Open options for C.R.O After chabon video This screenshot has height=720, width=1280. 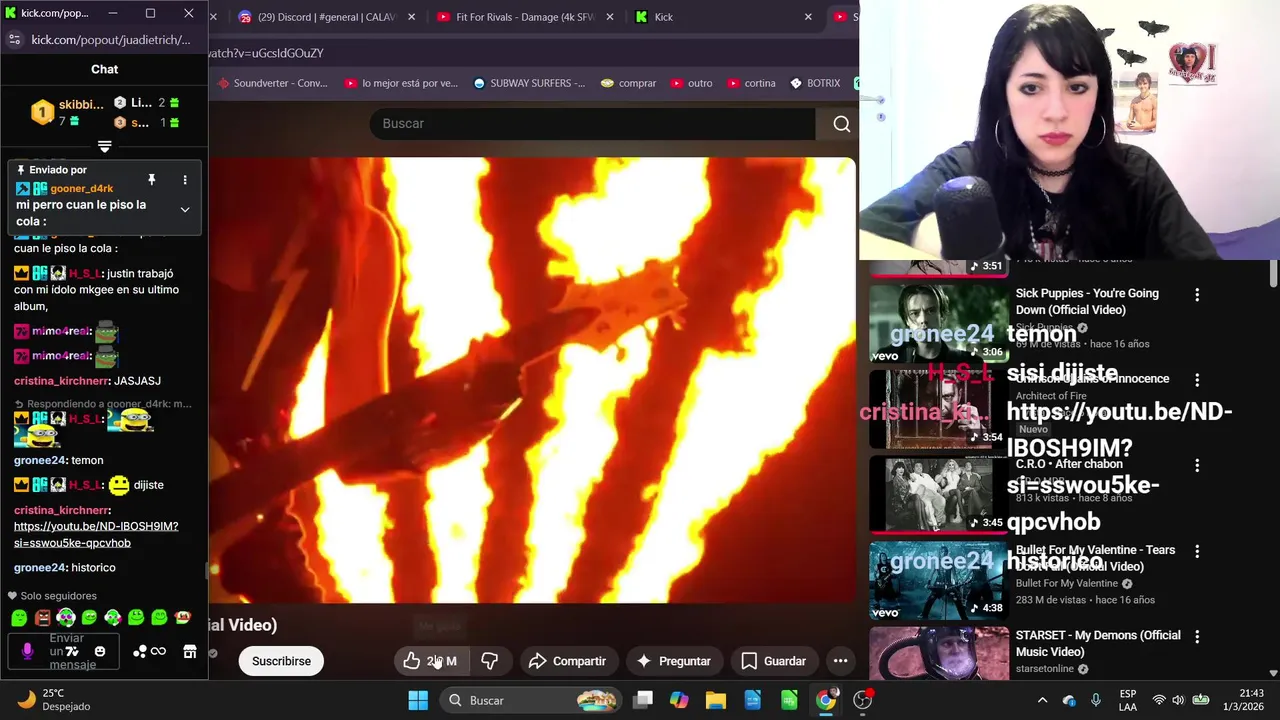[x=1197, y=466]
